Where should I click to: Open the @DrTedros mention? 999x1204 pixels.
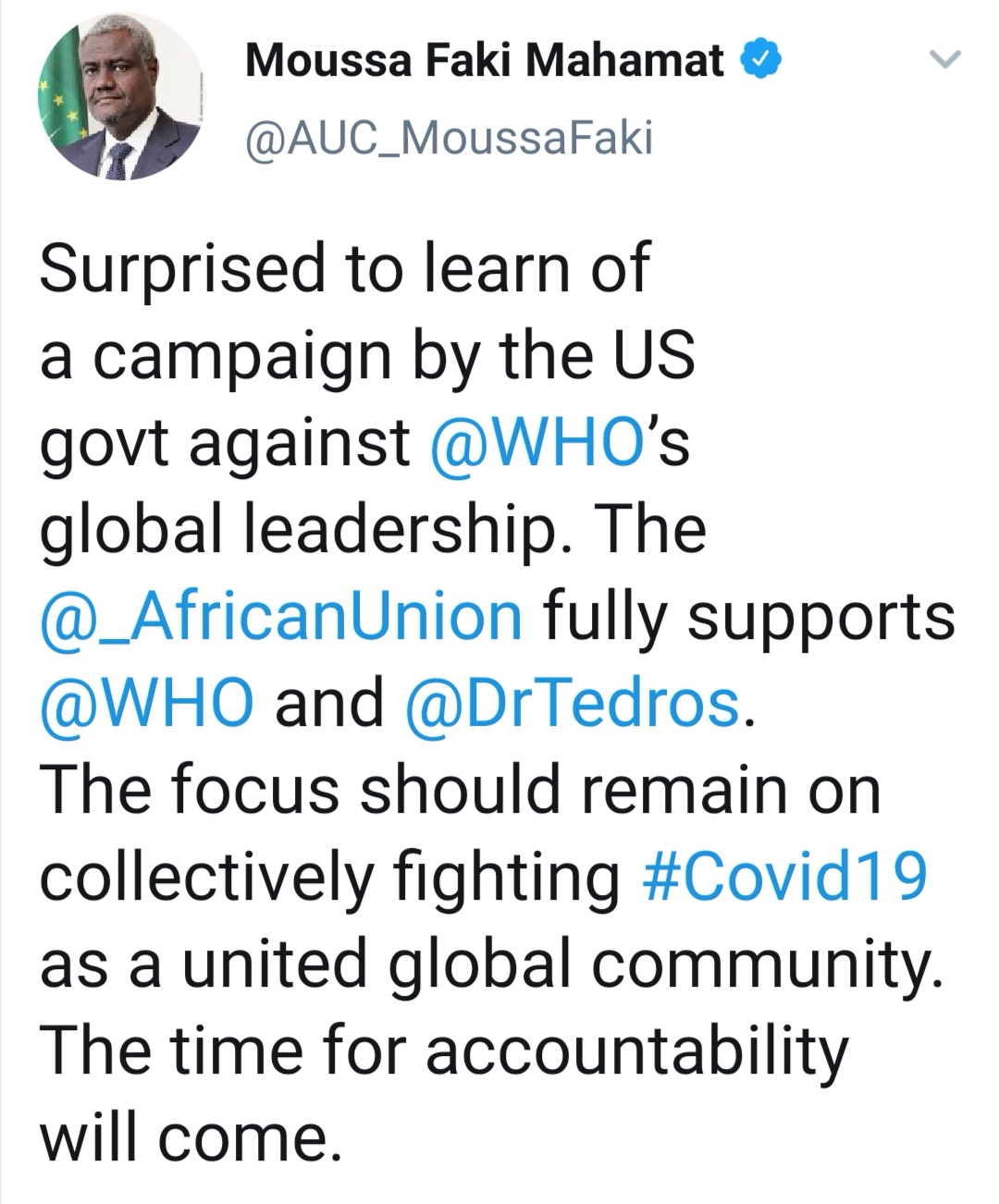point(572,703)
